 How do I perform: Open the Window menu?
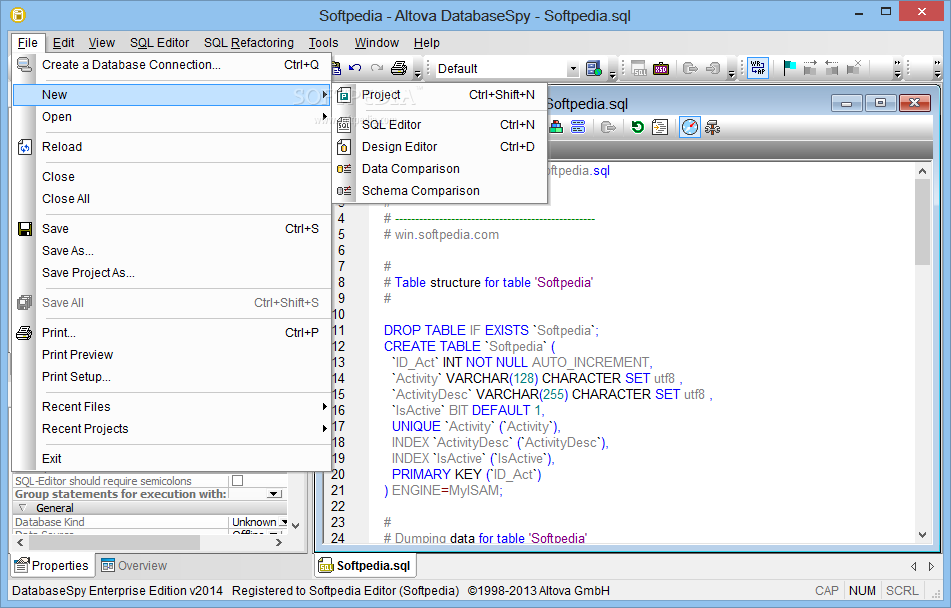[377, 43]
